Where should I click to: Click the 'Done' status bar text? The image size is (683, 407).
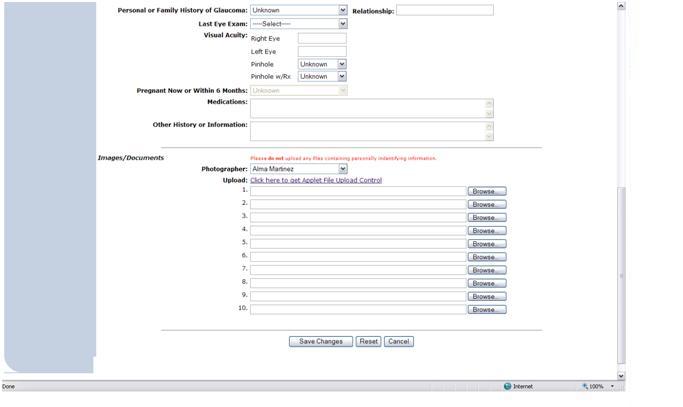(x=8, y=387)
